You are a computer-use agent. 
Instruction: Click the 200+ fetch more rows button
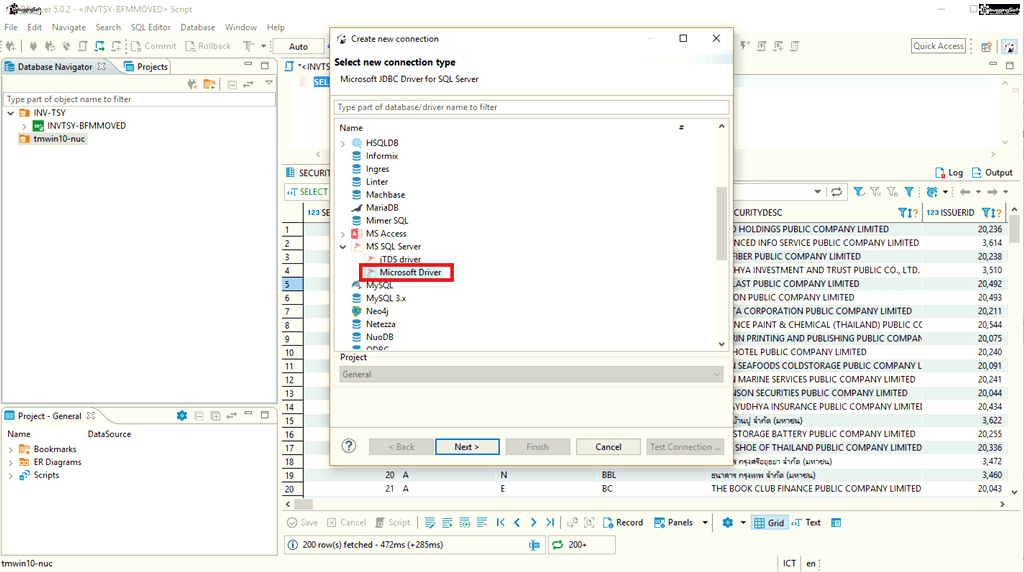coord(581,545)
